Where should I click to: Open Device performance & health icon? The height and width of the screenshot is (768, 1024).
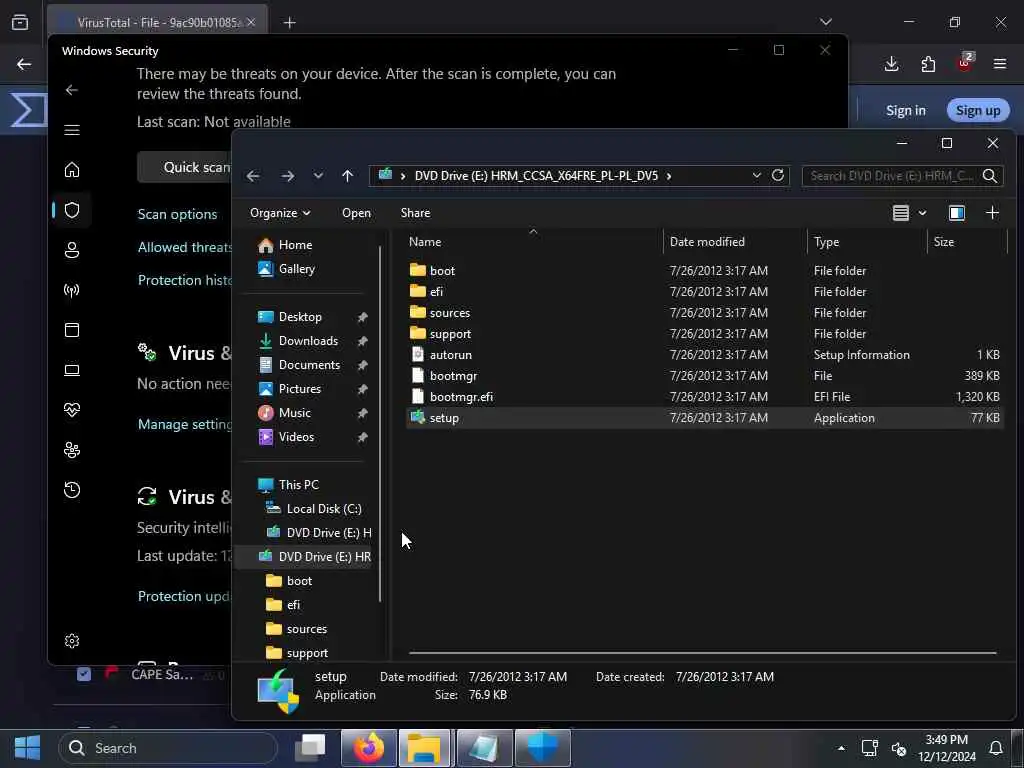(x=72, y=410)
